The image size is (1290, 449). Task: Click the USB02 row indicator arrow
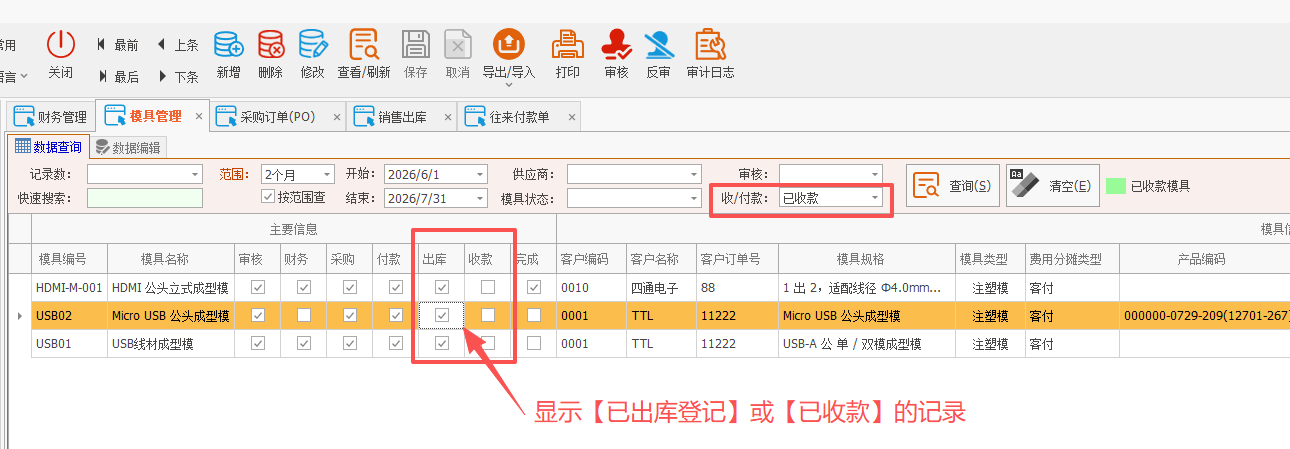[x=19, y=315]
